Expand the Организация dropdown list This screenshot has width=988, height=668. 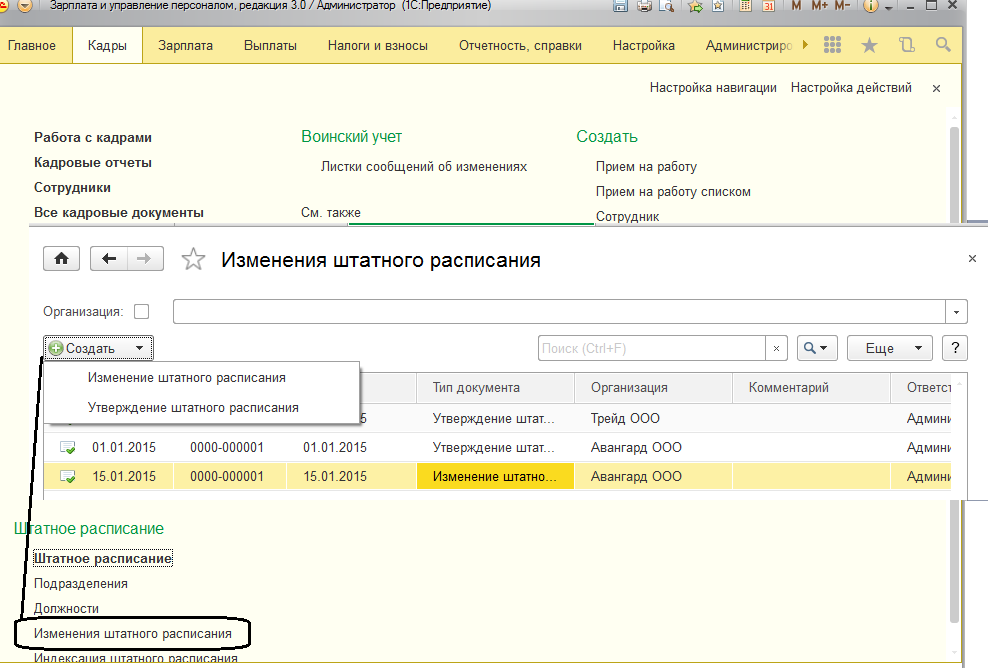(958, 312)
